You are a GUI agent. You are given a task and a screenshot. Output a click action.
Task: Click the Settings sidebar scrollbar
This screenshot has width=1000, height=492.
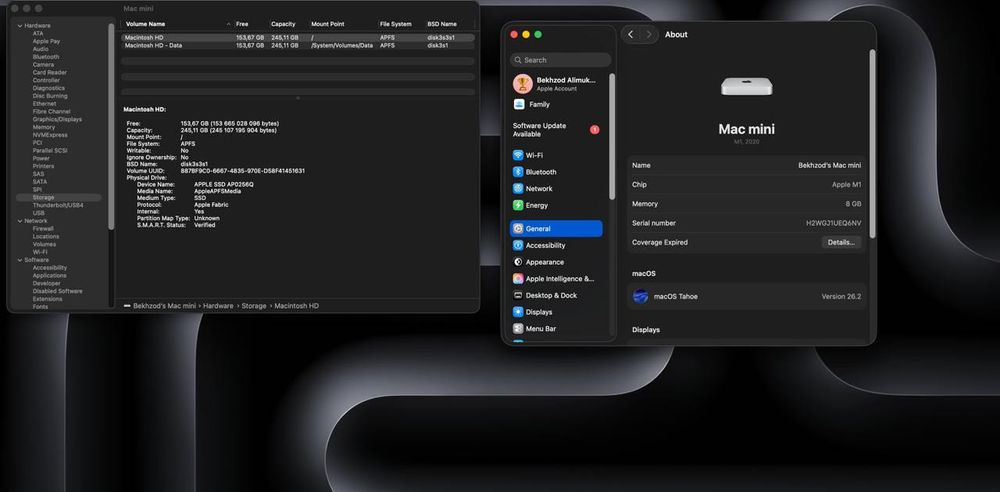point(612,137)
